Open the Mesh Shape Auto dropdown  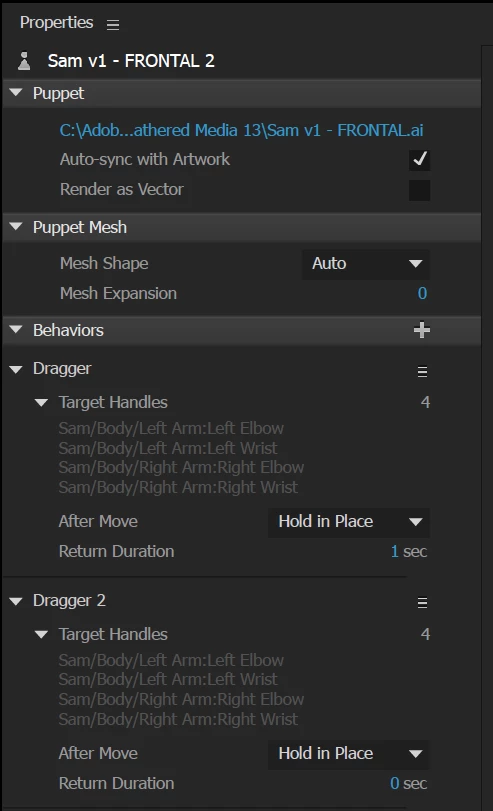point(366,264)
